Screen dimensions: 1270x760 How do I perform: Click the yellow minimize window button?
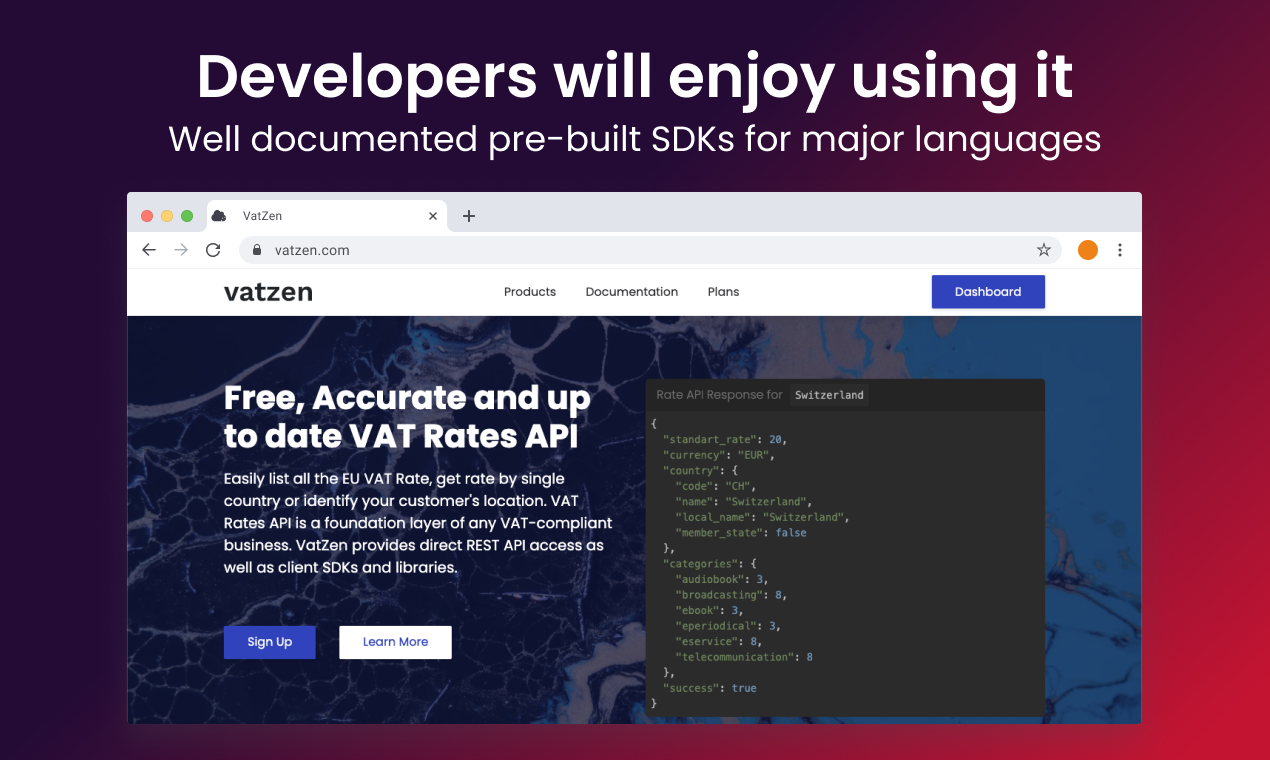(x=167, y=216)
